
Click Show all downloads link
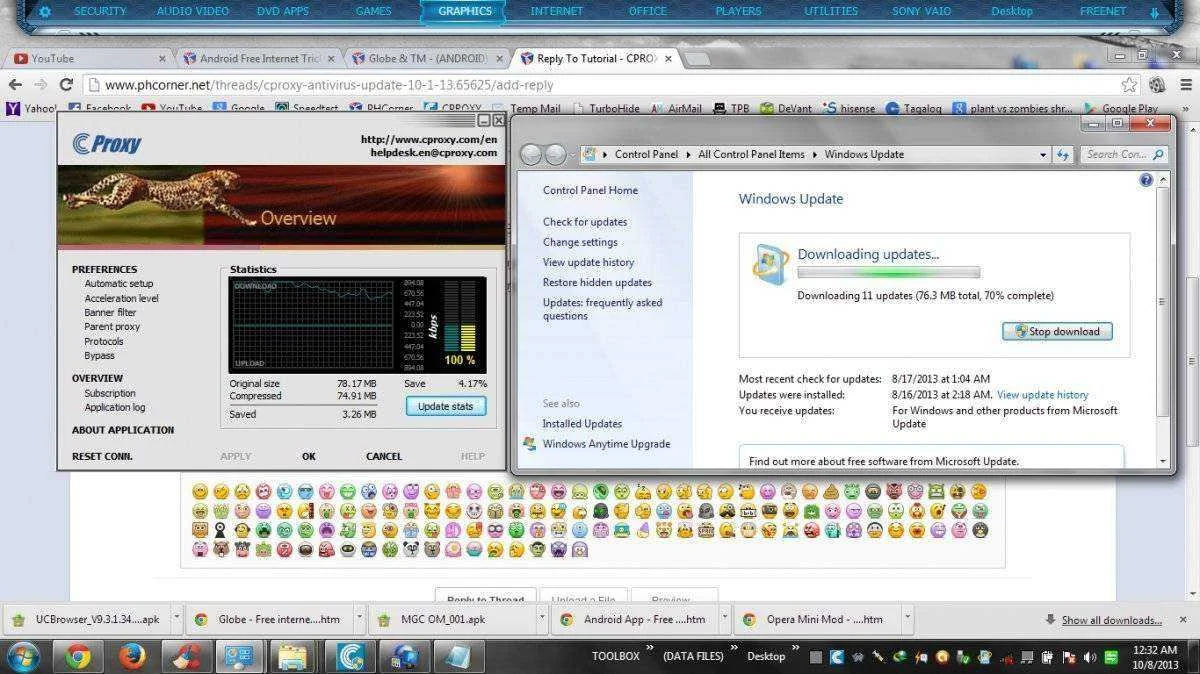1111,620
